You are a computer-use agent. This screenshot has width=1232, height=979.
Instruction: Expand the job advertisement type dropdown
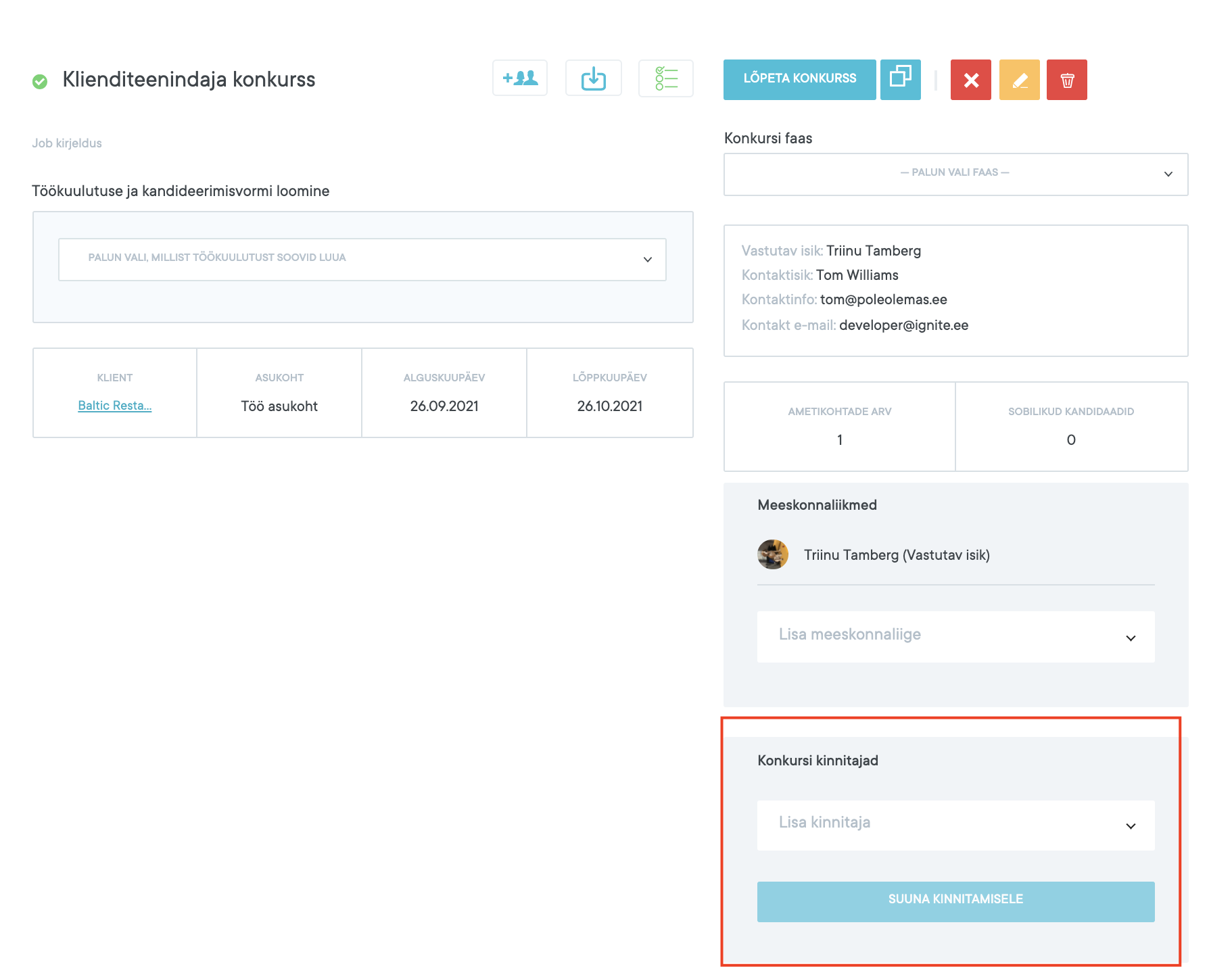pos(362,259)
